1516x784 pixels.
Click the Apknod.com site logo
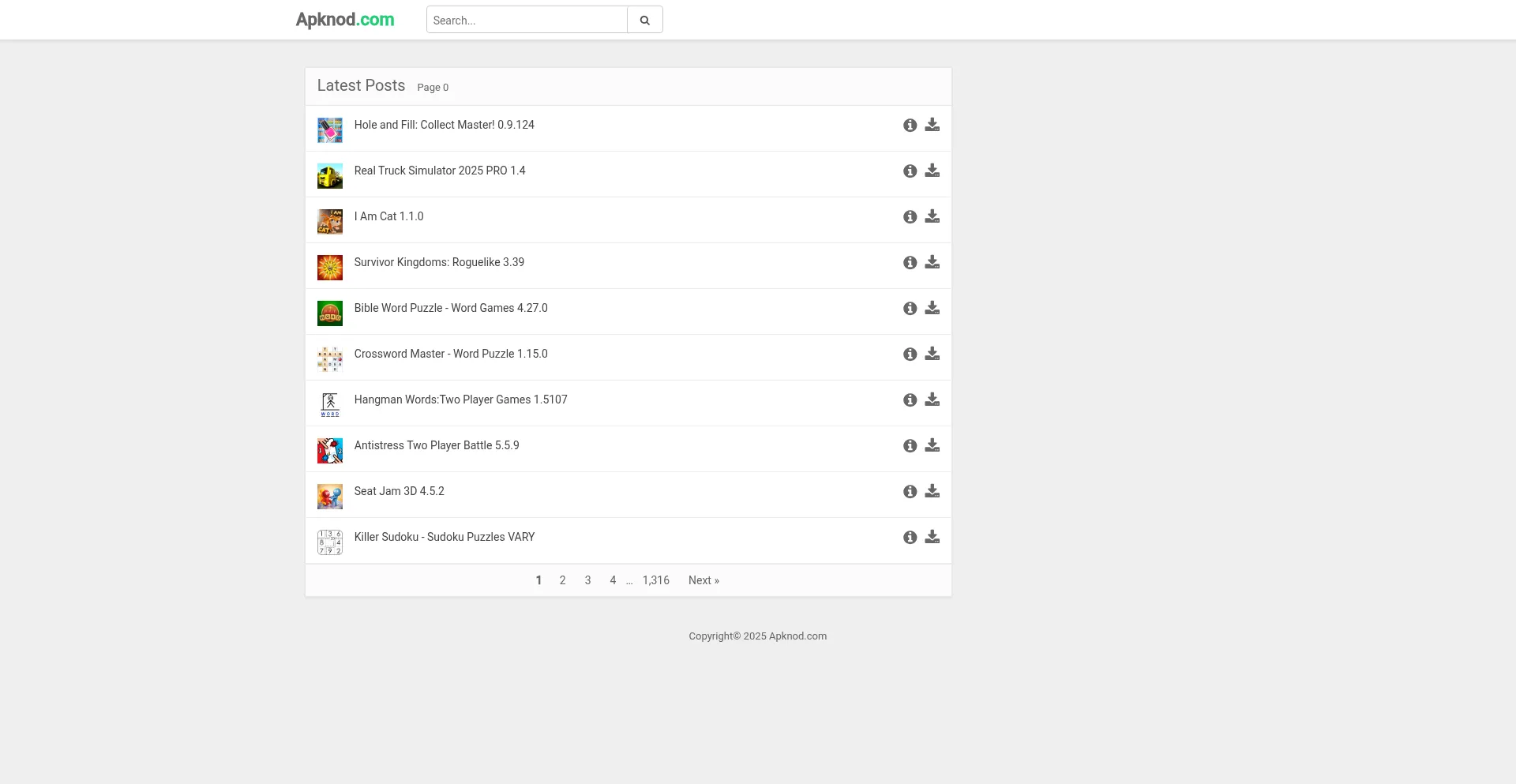pyautogui.click(x=344, y=20)
